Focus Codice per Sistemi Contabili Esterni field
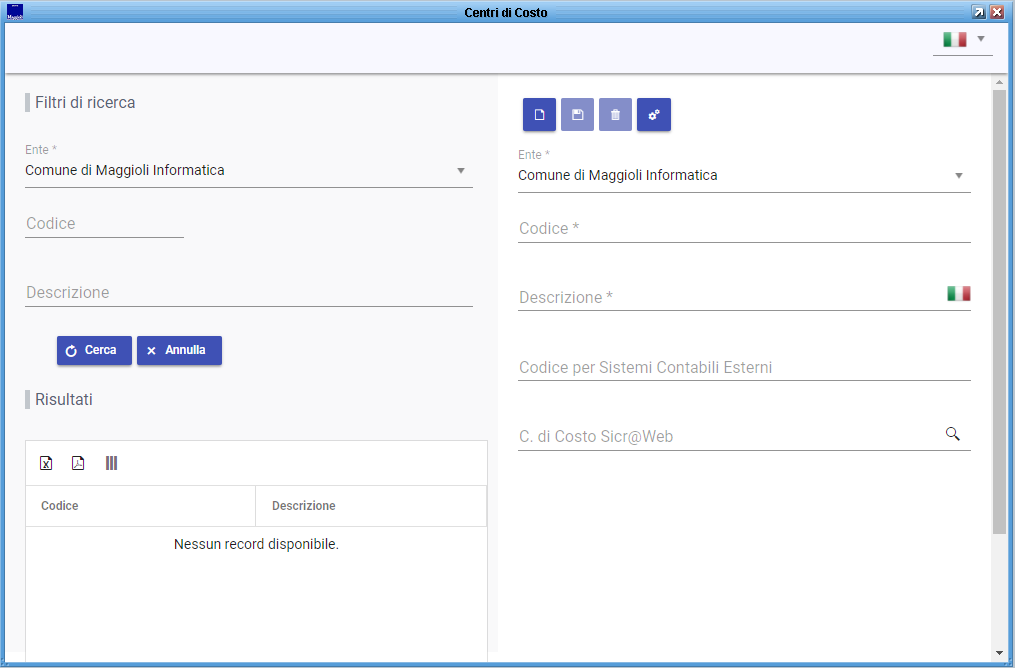1015x668 pixels. 744,367
